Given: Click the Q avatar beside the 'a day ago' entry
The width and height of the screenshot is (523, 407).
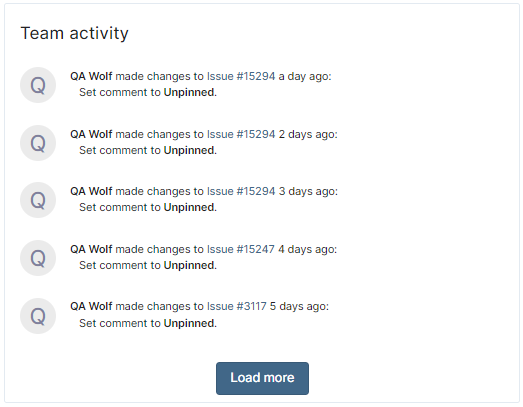Looking at the screenshot, I should (38, 85).
